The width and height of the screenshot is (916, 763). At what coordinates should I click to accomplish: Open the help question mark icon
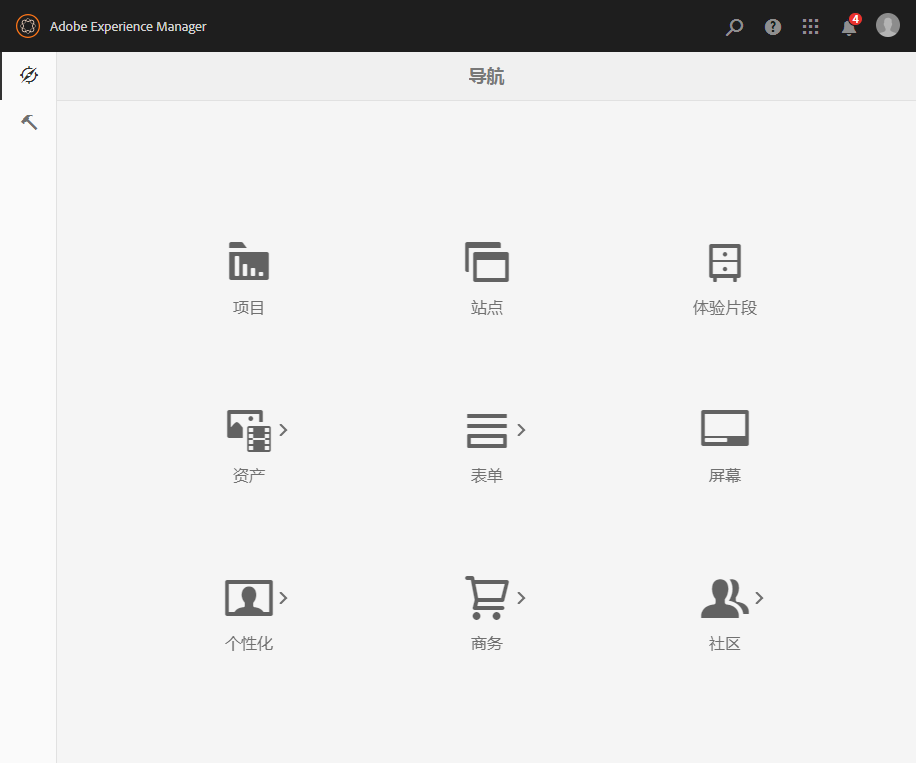tap(773, 27)
